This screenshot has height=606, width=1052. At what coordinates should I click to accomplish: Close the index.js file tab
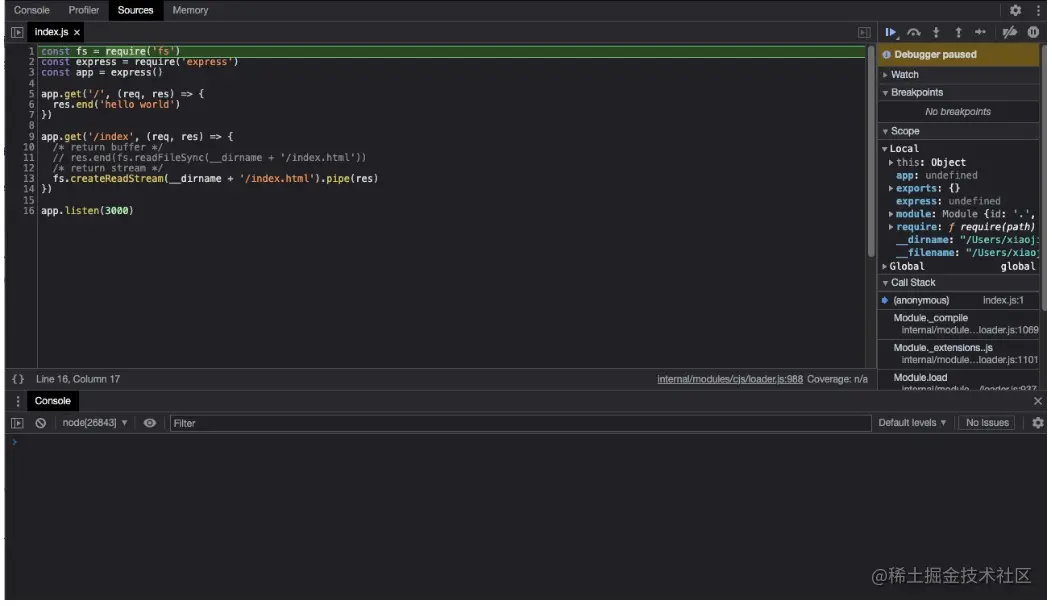pyautogui.click(x=77, y=32)
